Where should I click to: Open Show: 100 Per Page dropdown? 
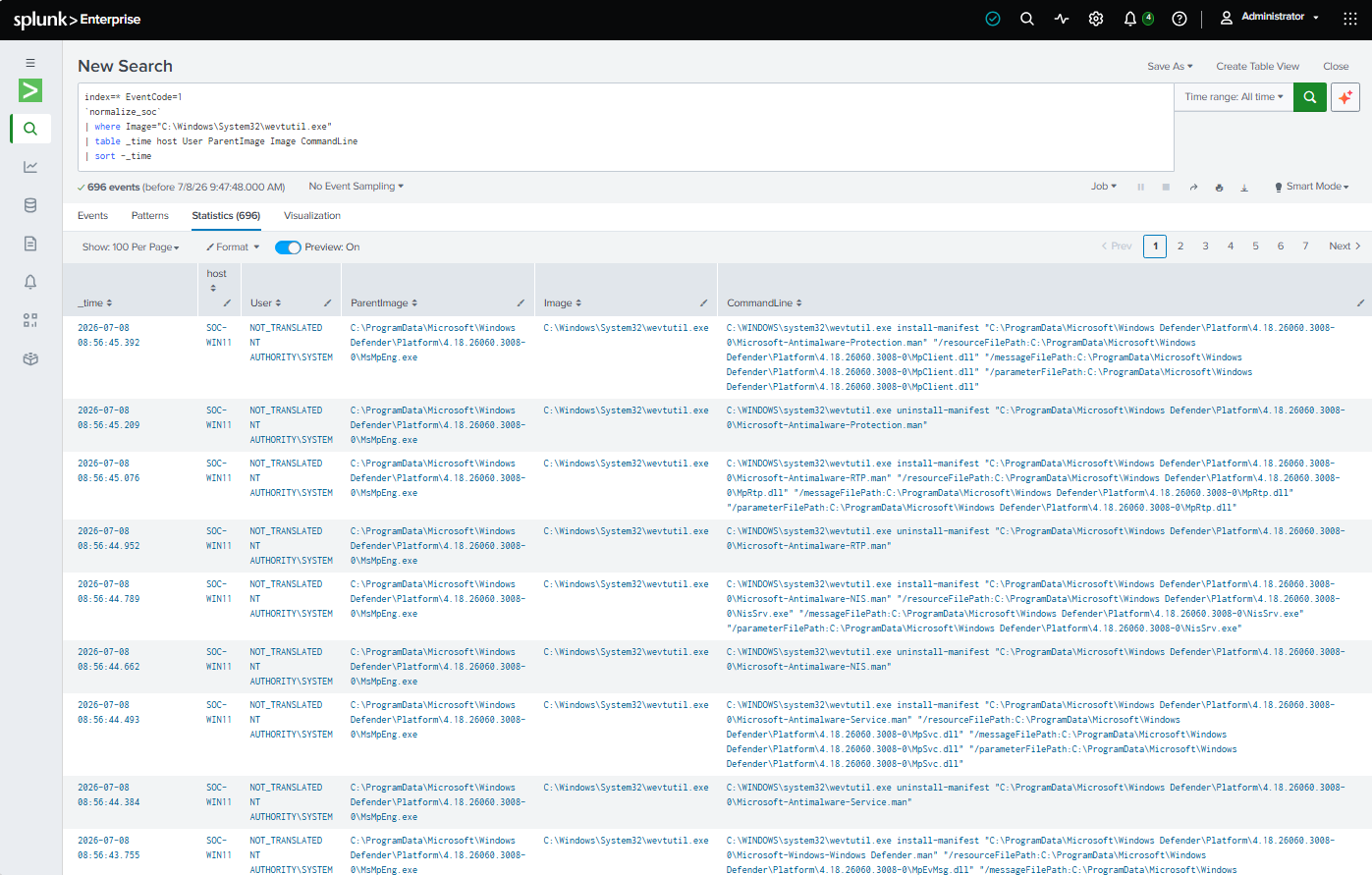[x=131, y=247]
